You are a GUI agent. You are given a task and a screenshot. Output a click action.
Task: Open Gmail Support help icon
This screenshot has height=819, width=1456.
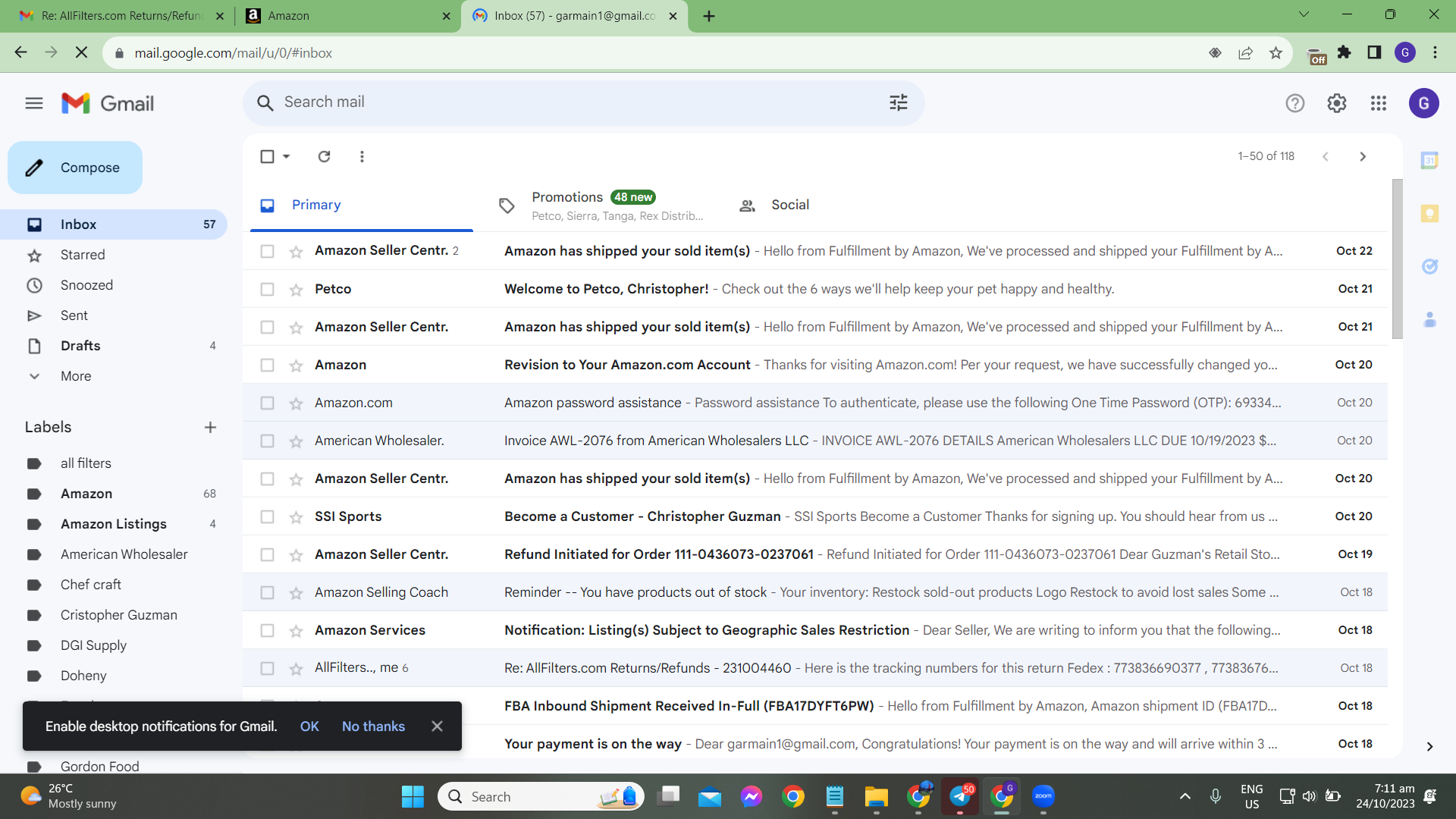coord(1295,103)
